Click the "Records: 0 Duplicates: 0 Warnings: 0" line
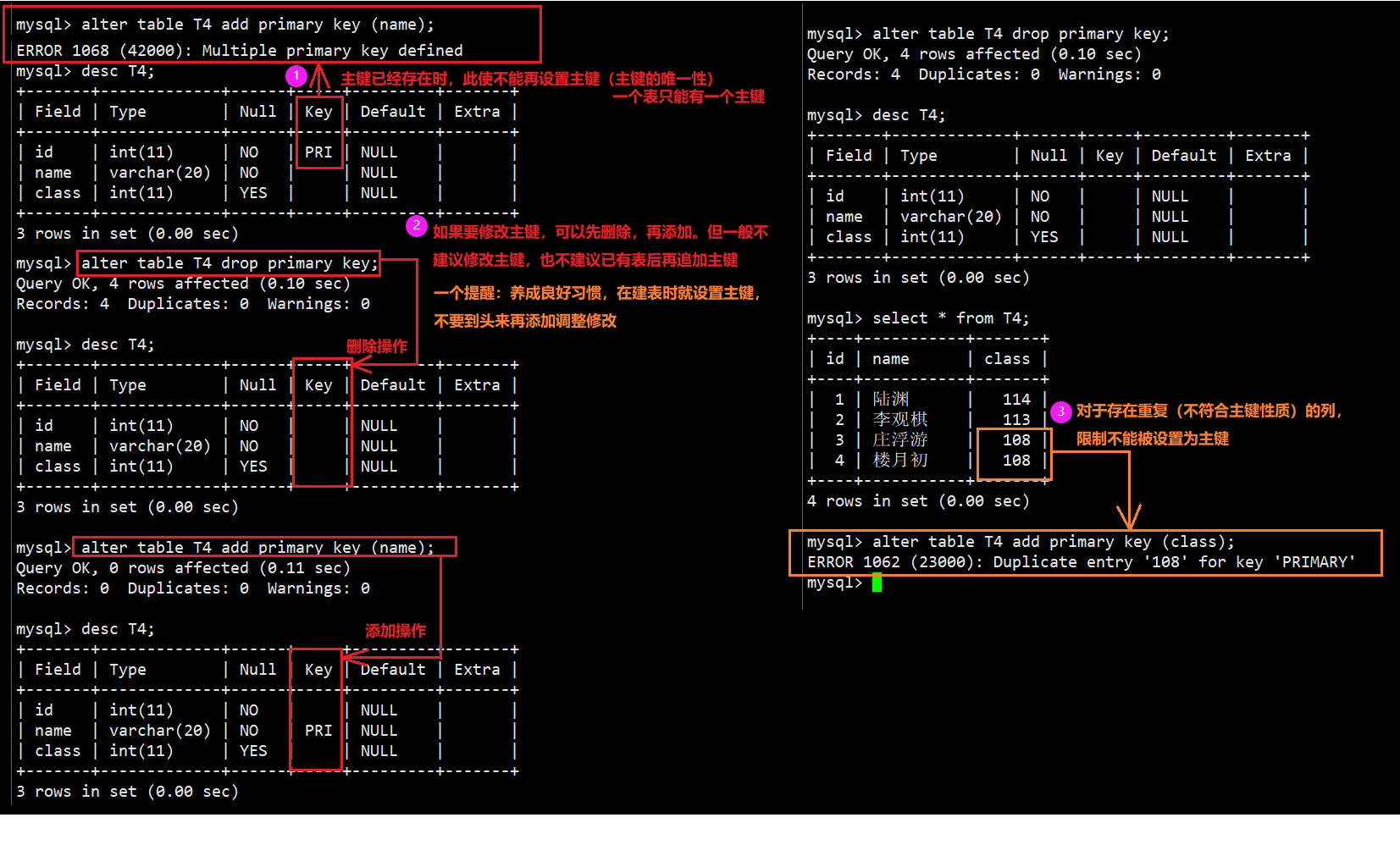The height and width of the screenshot is (856, 1400). click(193, 588)
